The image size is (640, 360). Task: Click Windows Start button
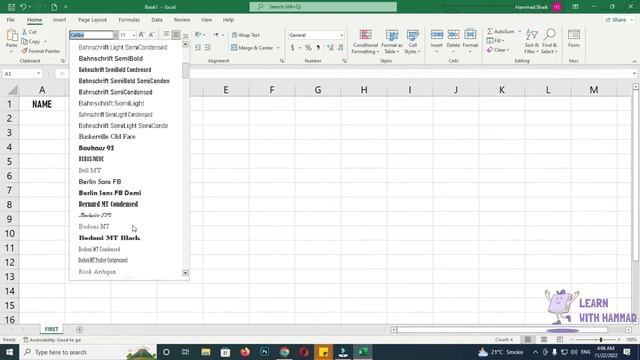pyautogui.click(x=9, y=352)
